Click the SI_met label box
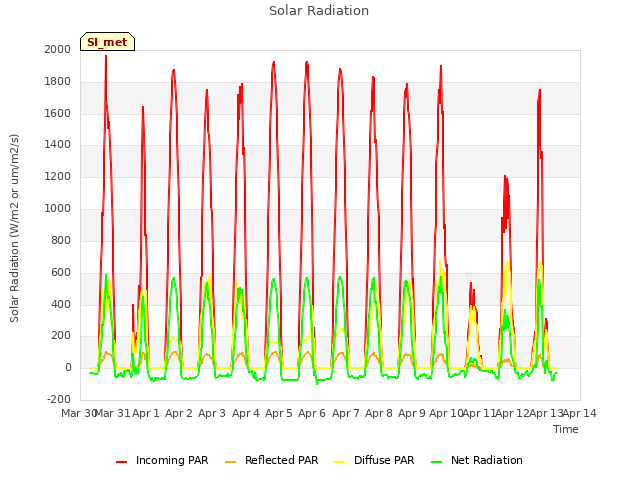The width and height of the screenshot is (640, 480). point(107,42)
